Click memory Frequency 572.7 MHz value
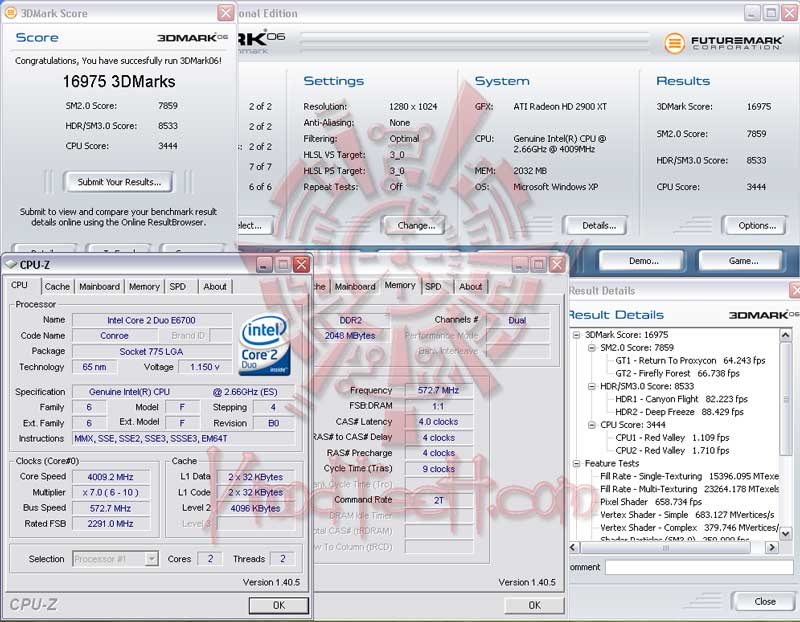This screenshot has height=622, width=800. coord(438,390)
